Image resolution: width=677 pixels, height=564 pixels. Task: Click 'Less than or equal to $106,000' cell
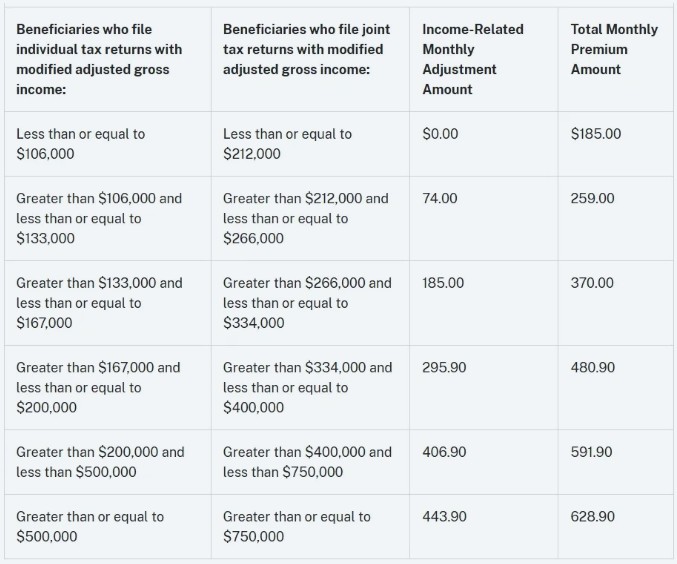[80, 144]
